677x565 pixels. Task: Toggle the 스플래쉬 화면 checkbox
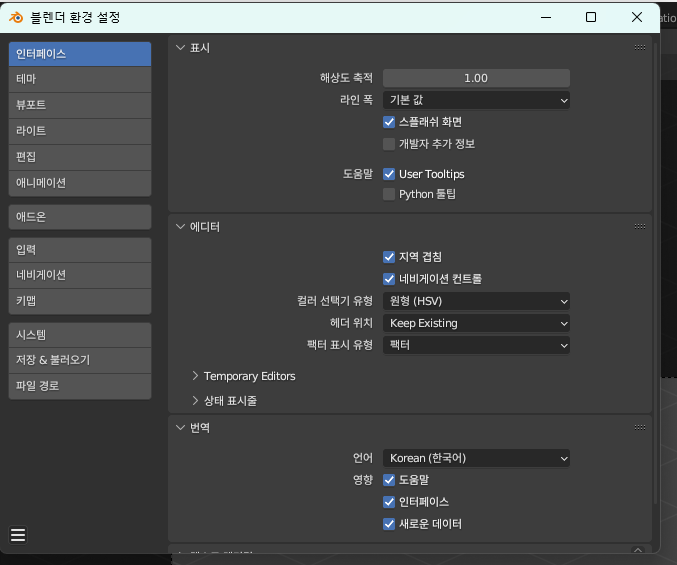tap(389, 122)
